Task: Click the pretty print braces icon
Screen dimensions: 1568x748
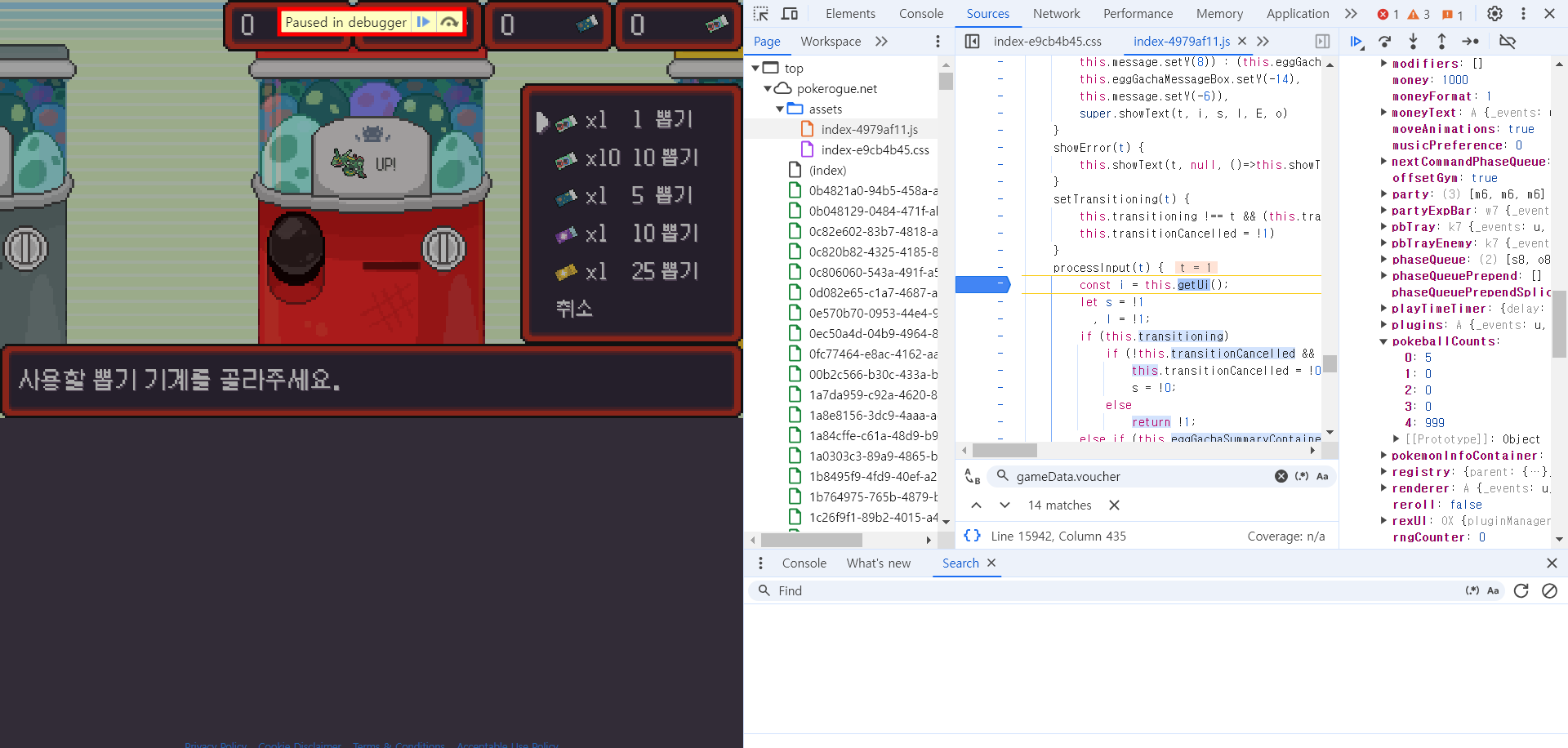Action: (972, 537)
